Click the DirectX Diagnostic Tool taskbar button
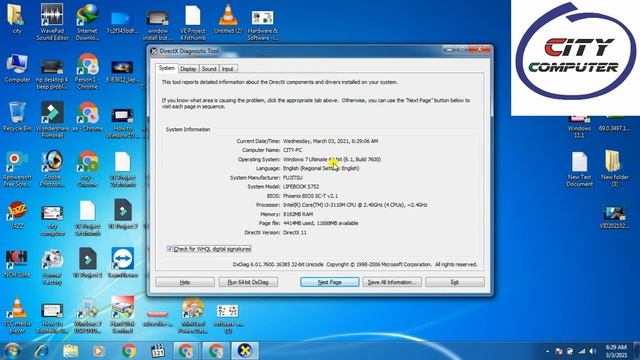640x360 pixels. click(x=245, y=351)
